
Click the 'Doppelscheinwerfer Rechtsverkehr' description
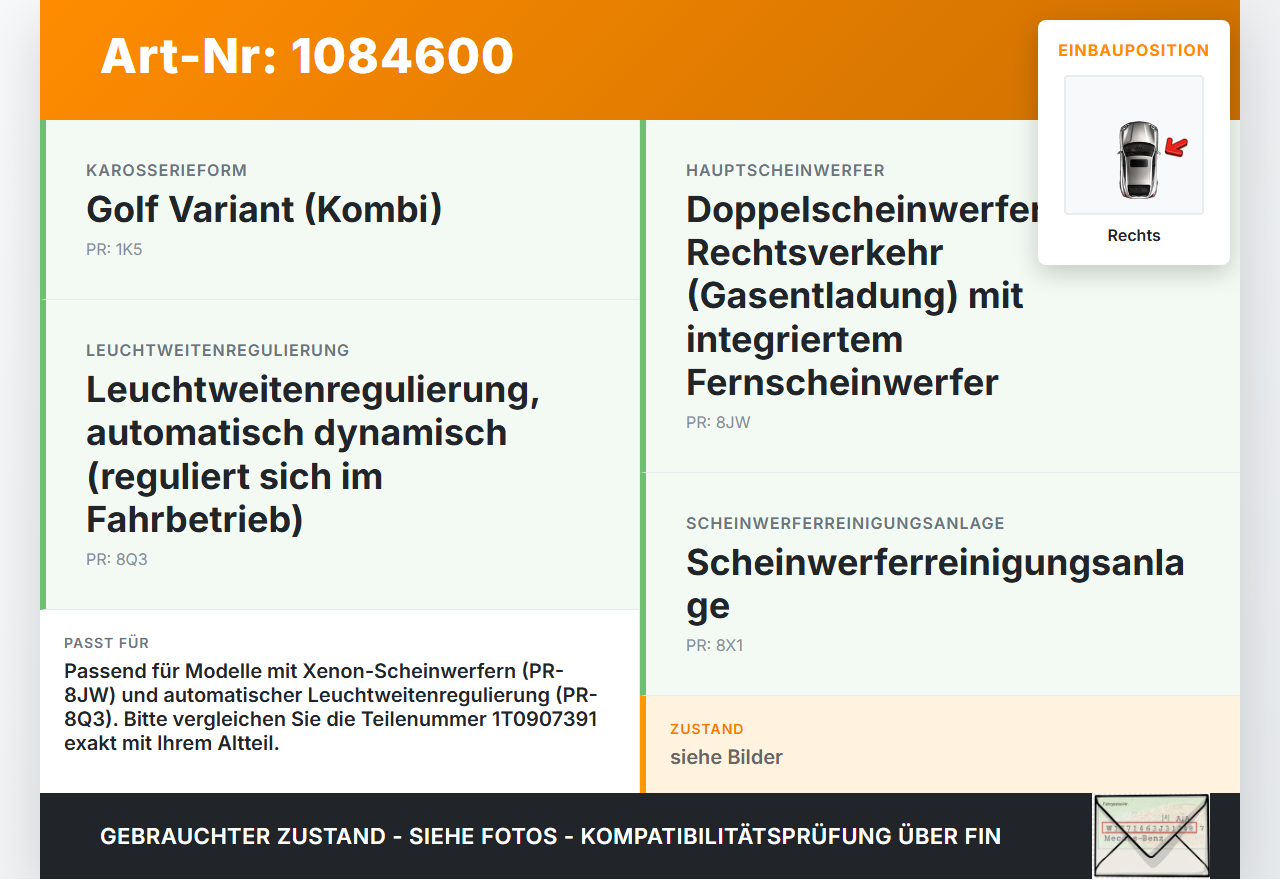(864, 296)
